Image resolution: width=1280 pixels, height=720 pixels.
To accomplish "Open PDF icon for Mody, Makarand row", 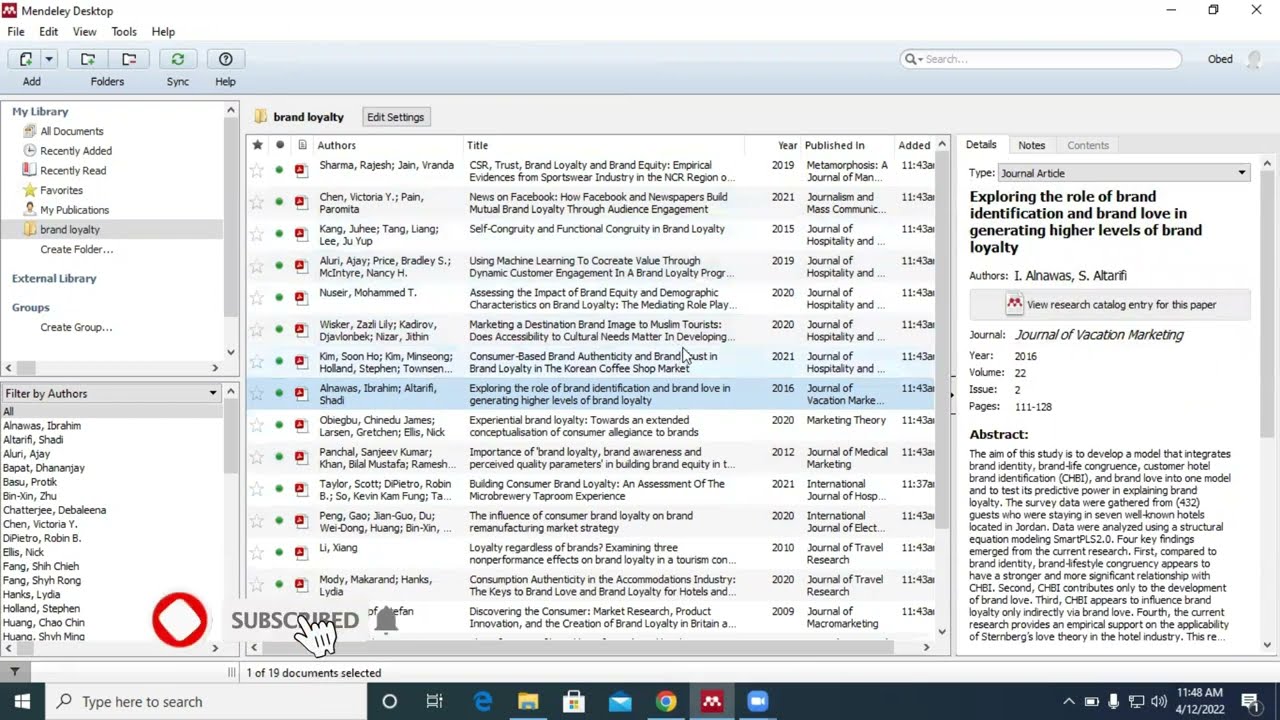I will click(301, 586).
